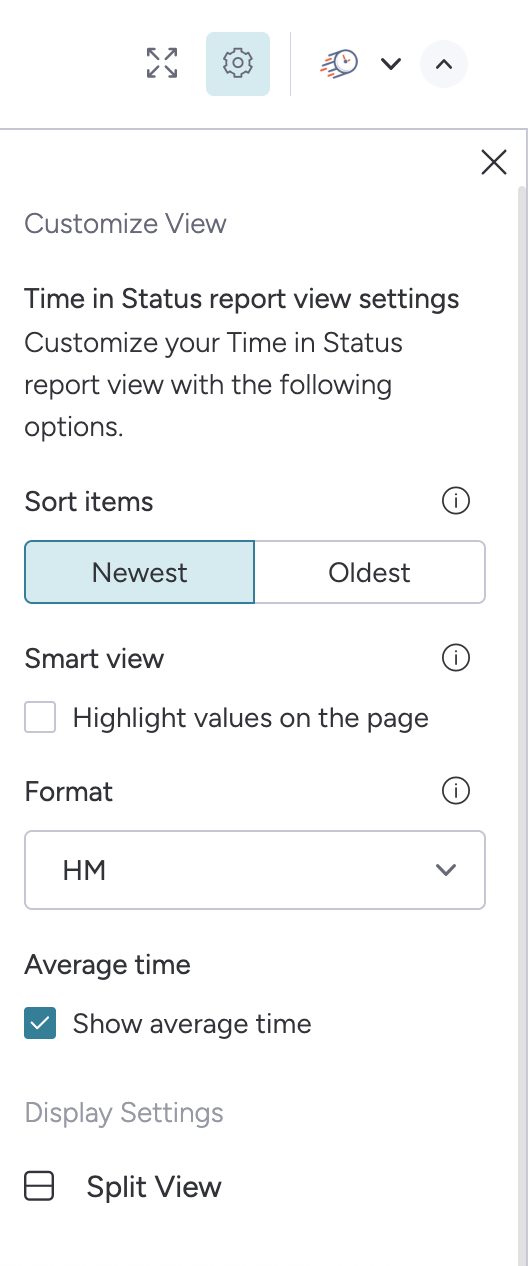Click the Split View icon
528x1266 pixels.
pos(39,1187)
